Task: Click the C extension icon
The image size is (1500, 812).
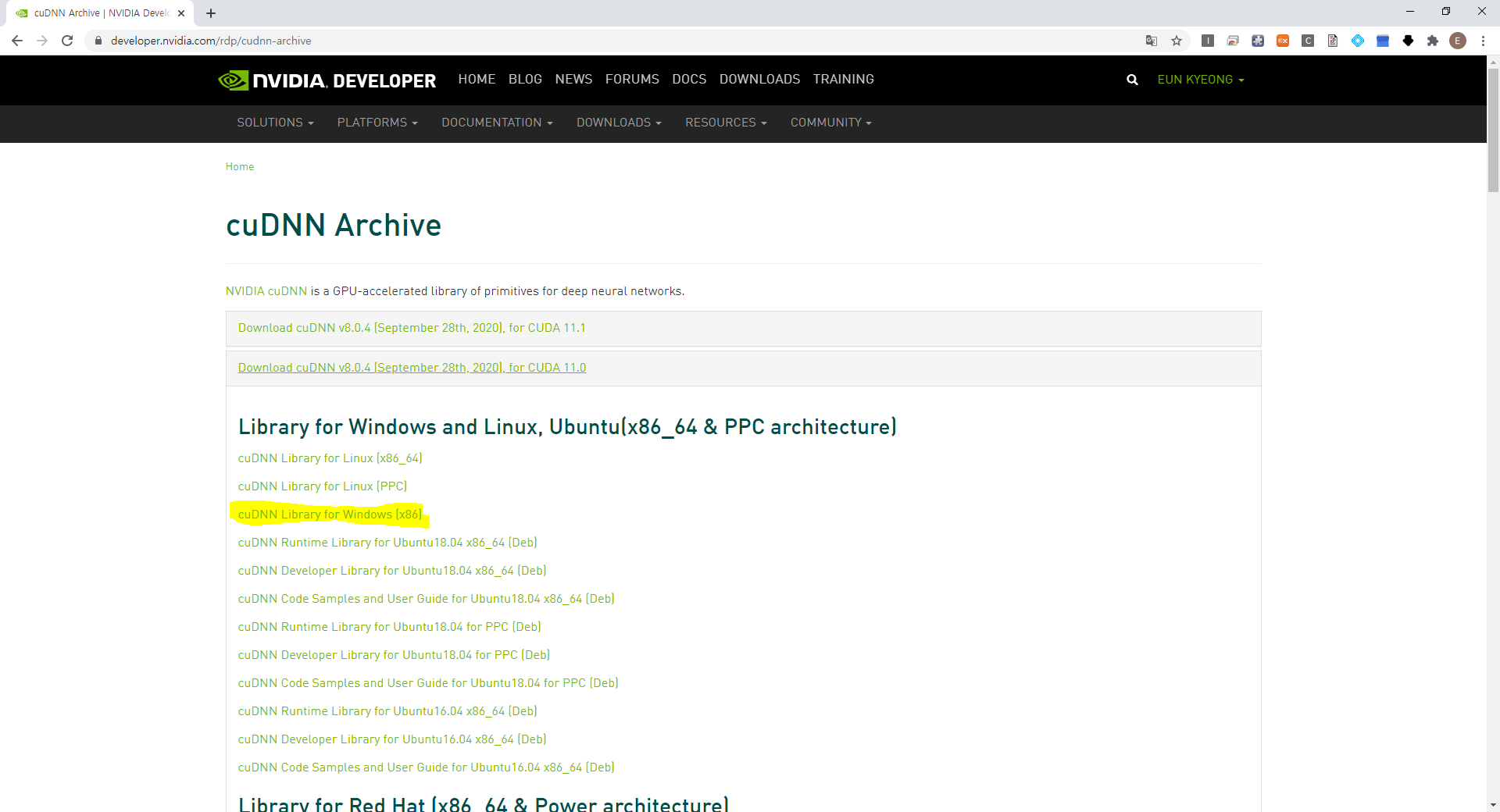Action: pyautogui.click(x=1308, y=41)
